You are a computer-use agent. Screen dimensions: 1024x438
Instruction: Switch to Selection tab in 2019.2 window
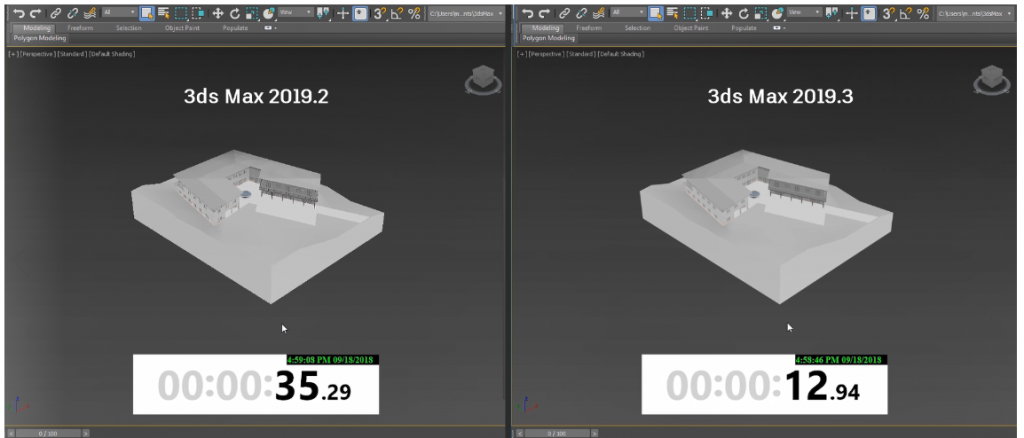click(129, 28)
